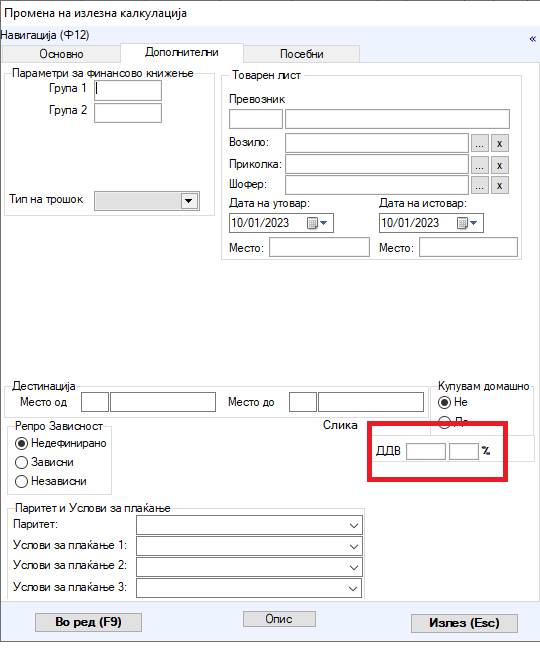Confirm with Во ред (F9) button
Screen dimensions: 540x648
coord(88,622)
